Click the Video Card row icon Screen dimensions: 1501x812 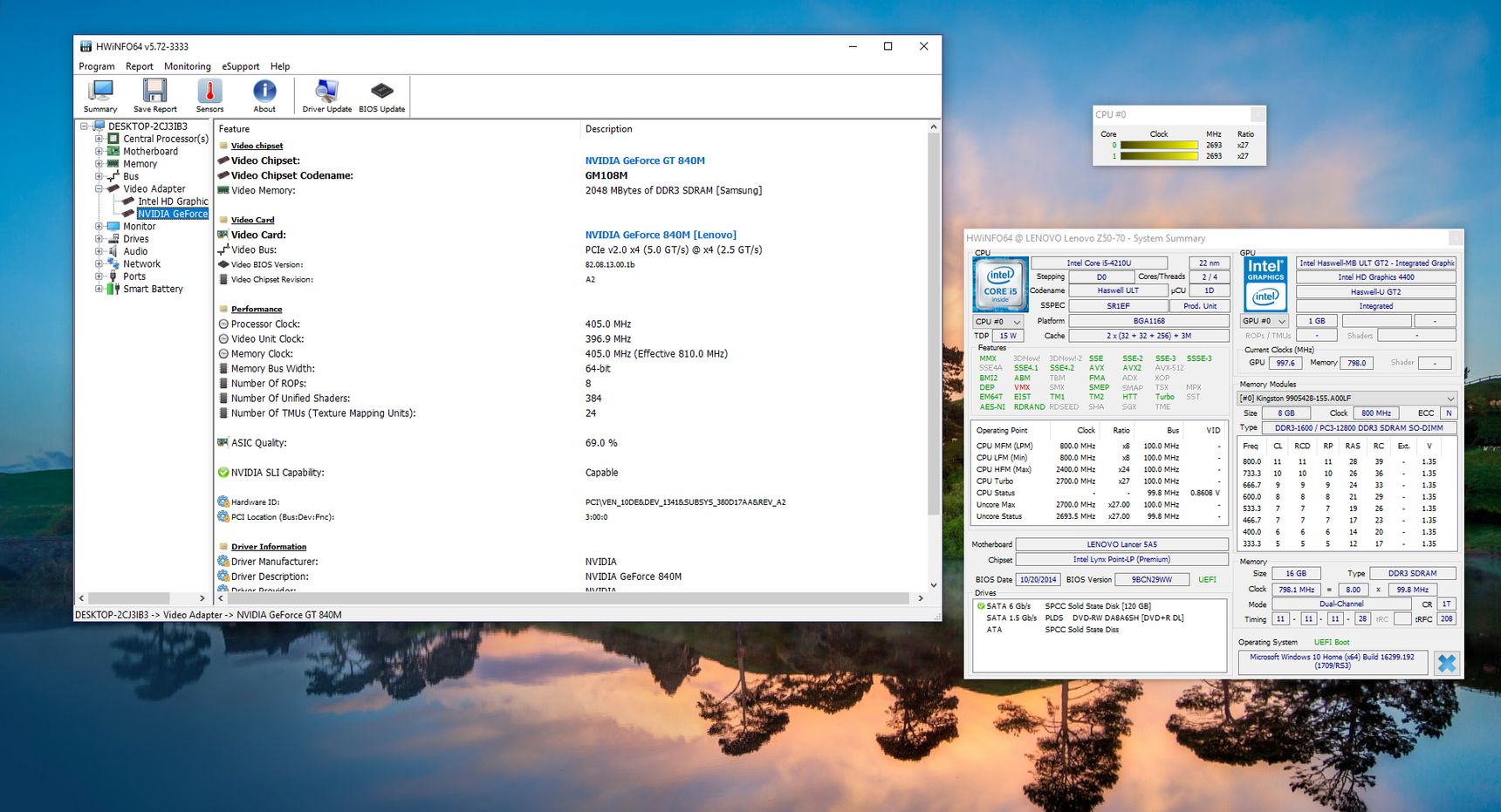tap(223, 235)
